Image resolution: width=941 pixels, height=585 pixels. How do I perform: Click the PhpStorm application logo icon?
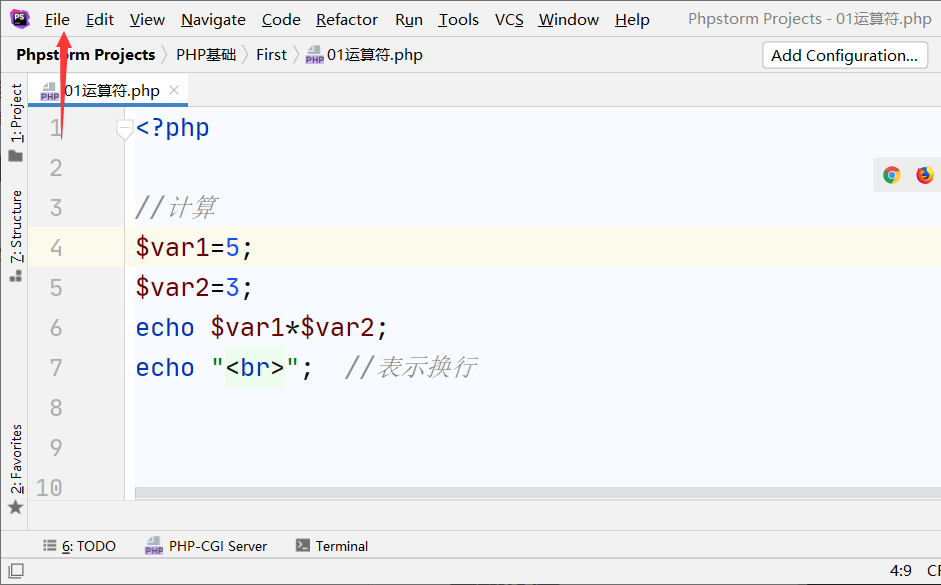pos(20,19)
